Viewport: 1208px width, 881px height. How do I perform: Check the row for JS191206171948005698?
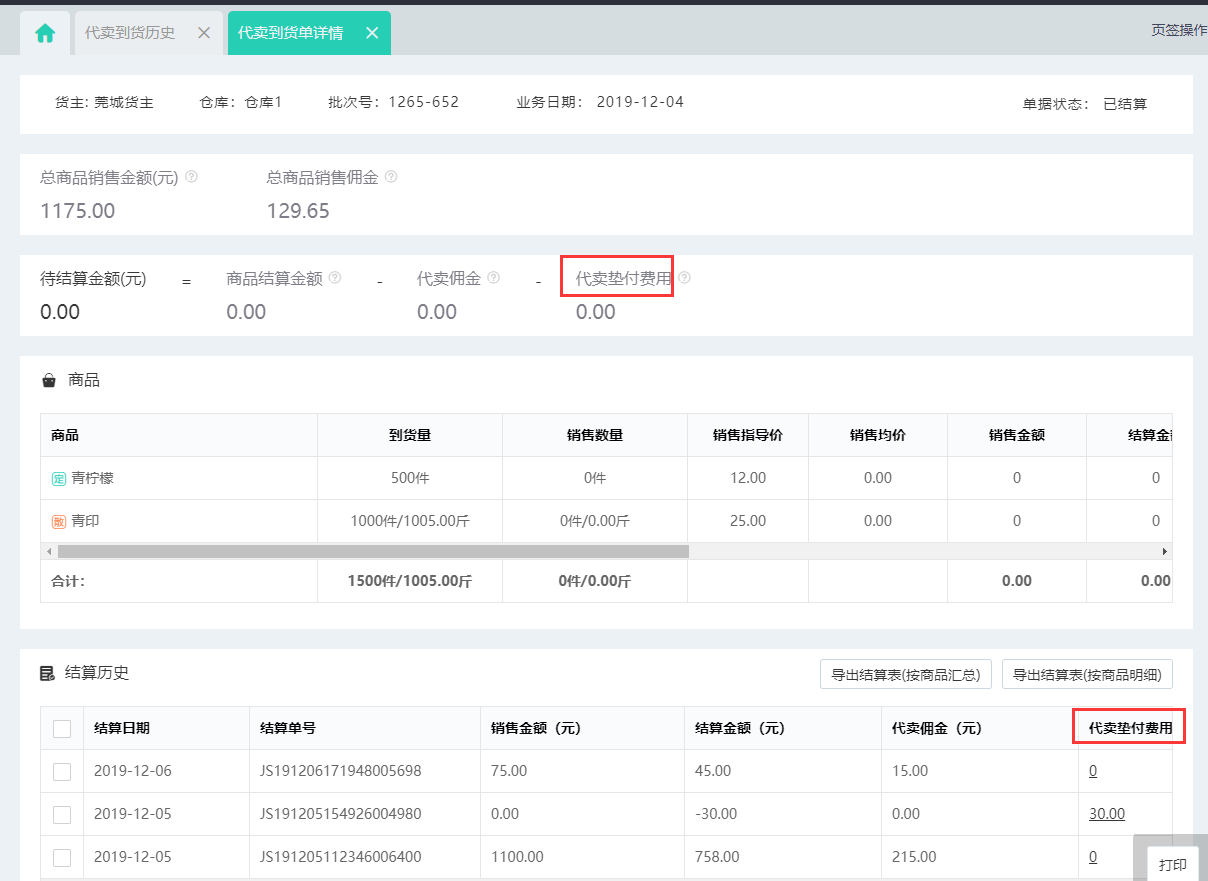point(62,772)
